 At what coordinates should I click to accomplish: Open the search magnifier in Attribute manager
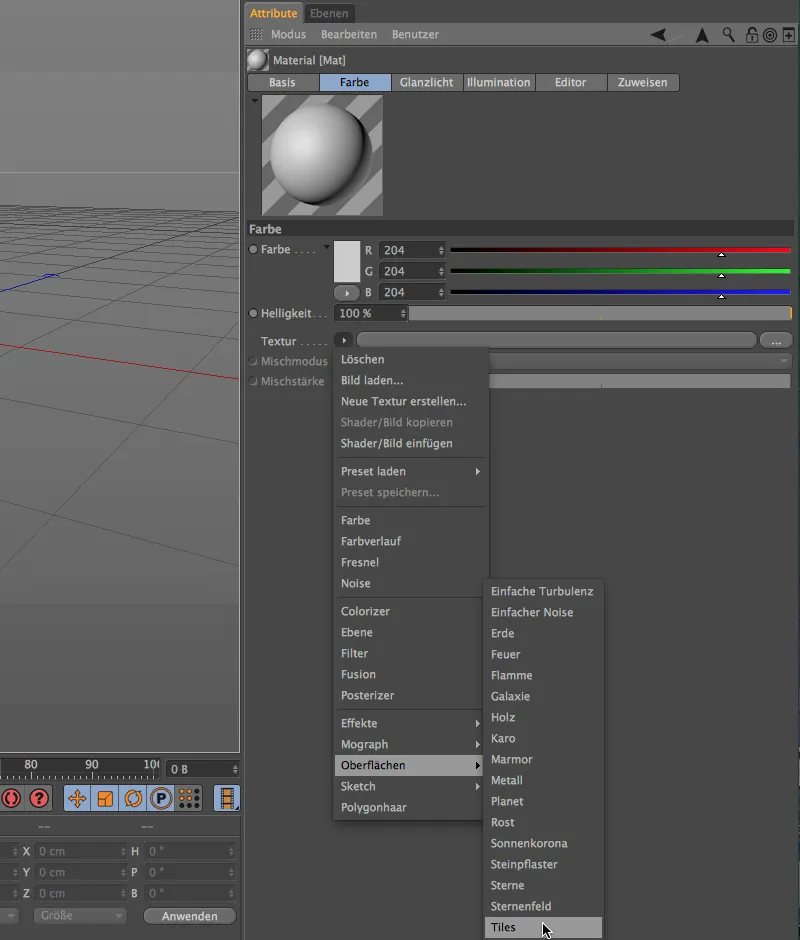coord(728,35)
